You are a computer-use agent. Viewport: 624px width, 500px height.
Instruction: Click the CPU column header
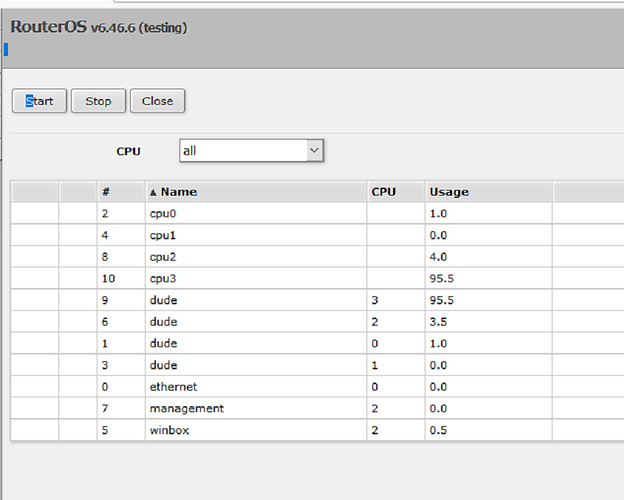(384, 192)
